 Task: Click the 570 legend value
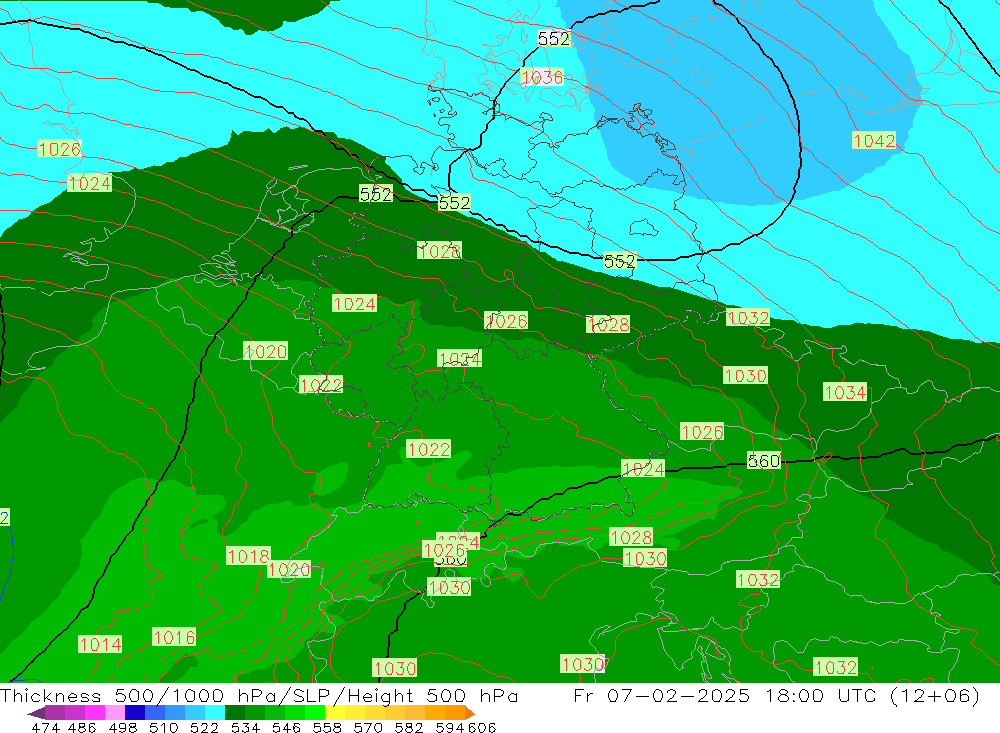coord(368,727)
